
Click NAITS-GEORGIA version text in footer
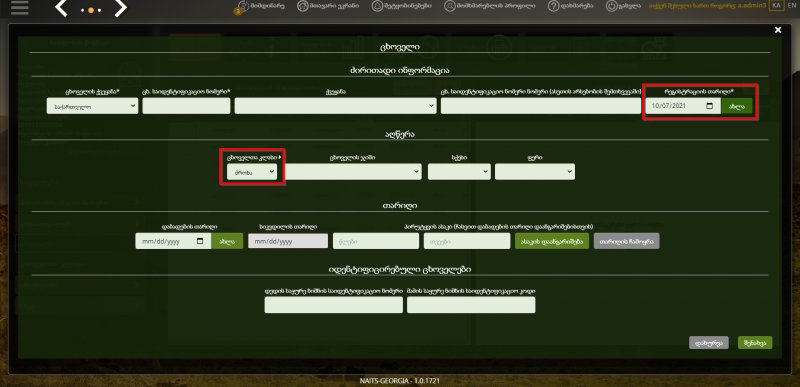399,381
